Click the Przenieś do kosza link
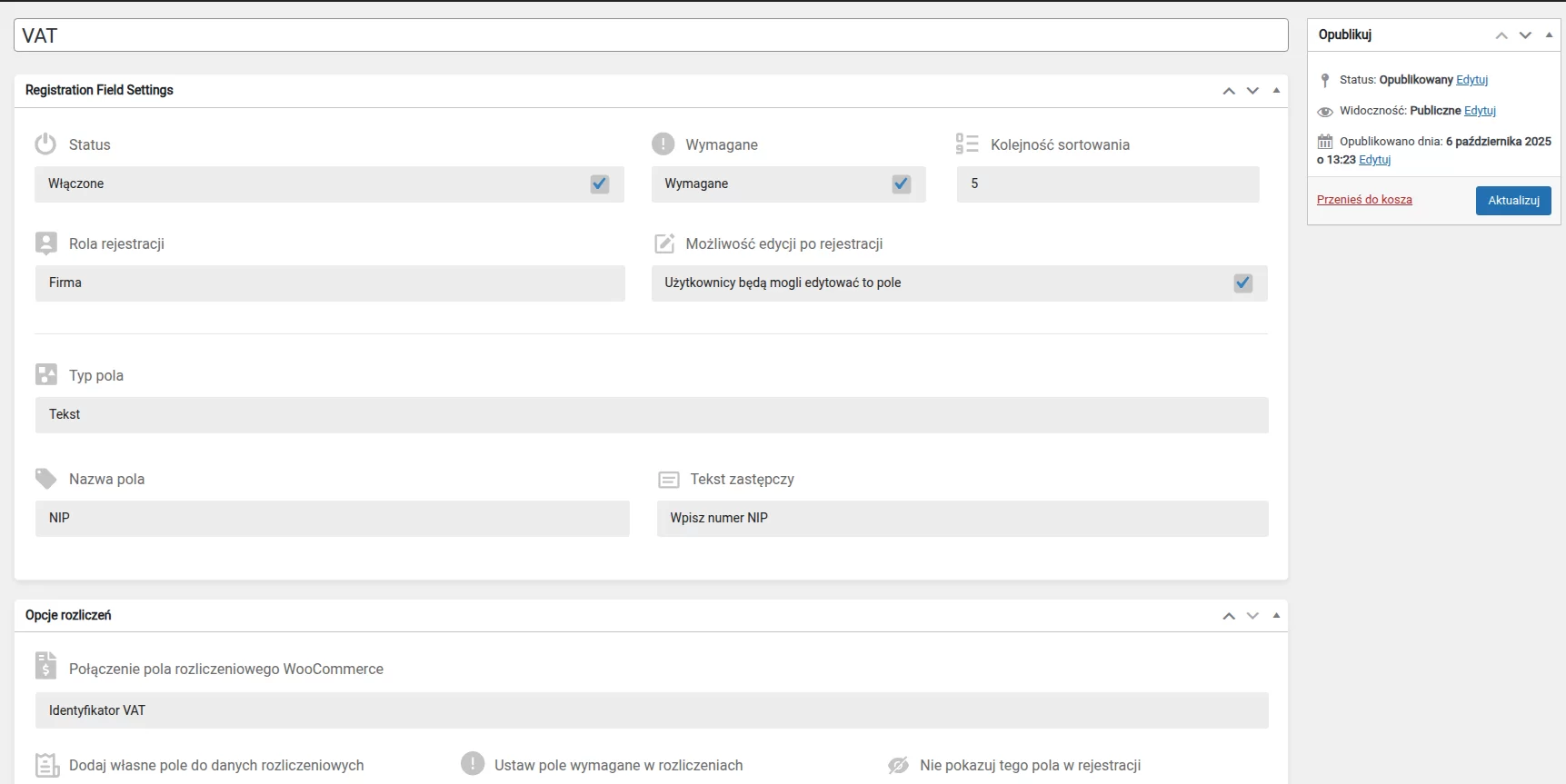Viewport: 1566px width, 784px height. pyautogui.click(x=1364, y=200)
